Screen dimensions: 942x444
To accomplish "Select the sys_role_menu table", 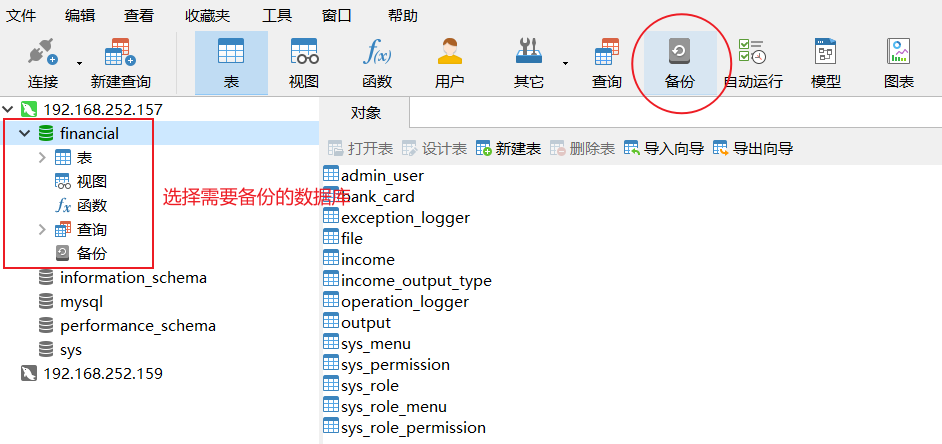I will (394, 407).
